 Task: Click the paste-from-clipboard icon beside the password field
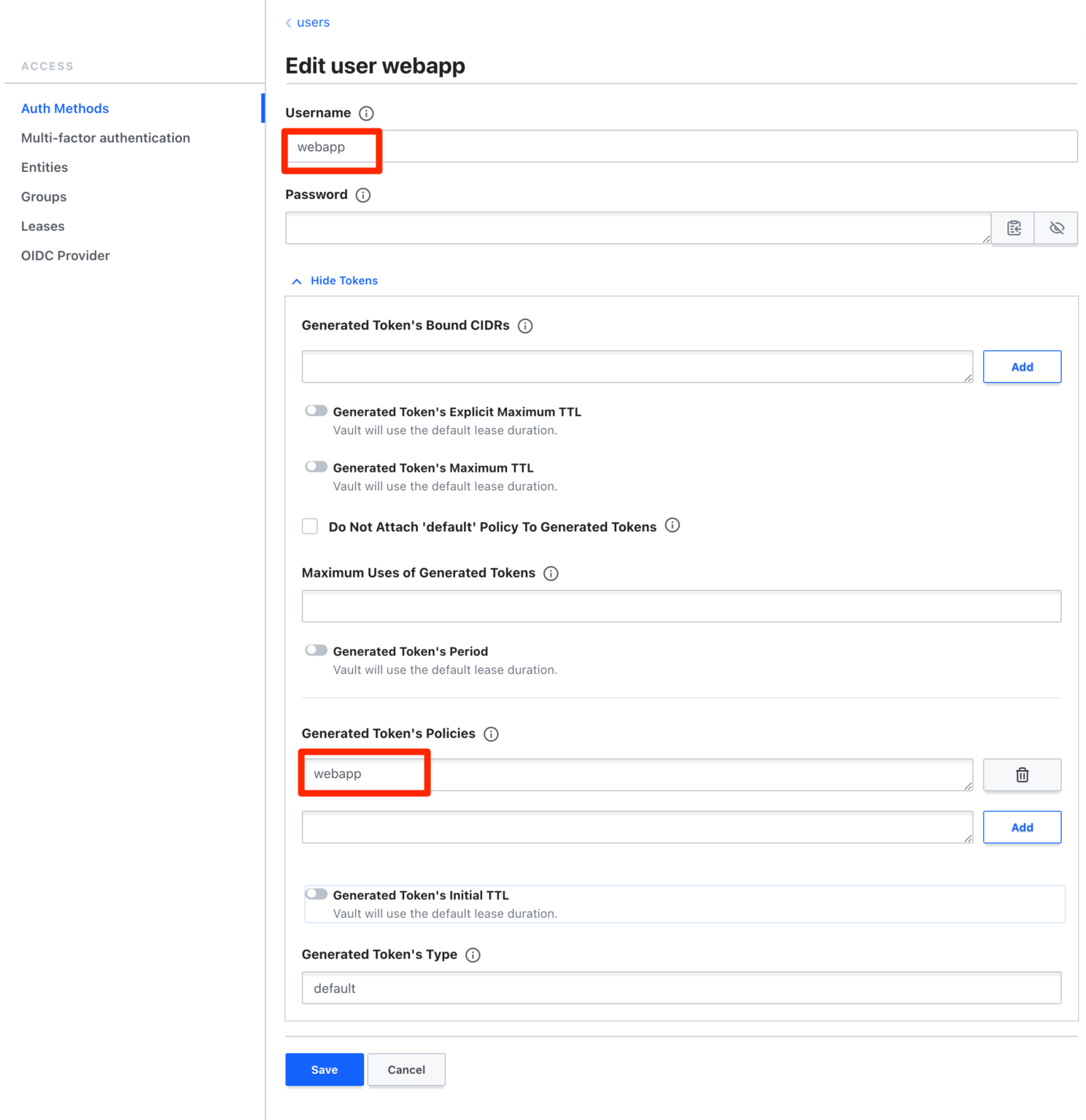[1014, 227]
